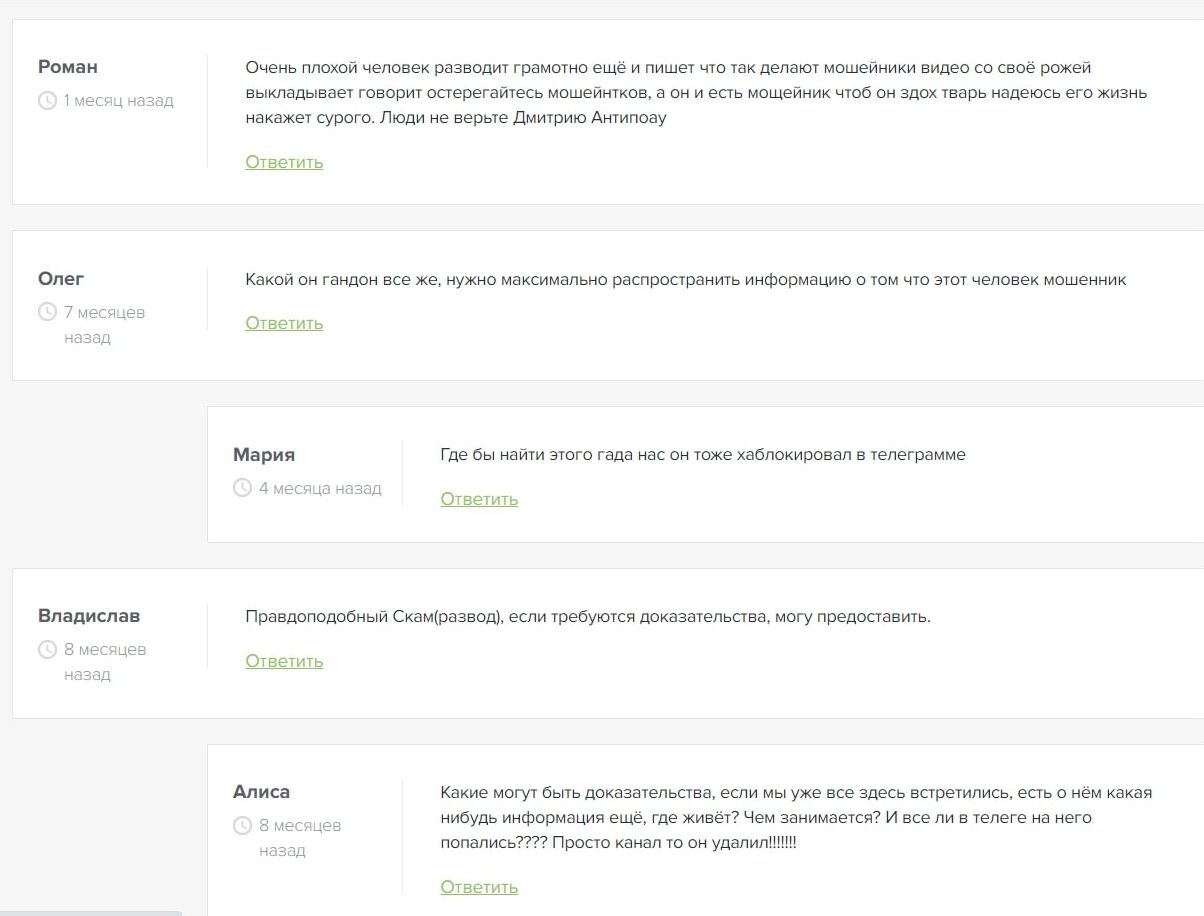Screen dimensions: 1204x916
Task: Click the horizontal scrollbar at page bottom
Action: (x=91, y=913)
